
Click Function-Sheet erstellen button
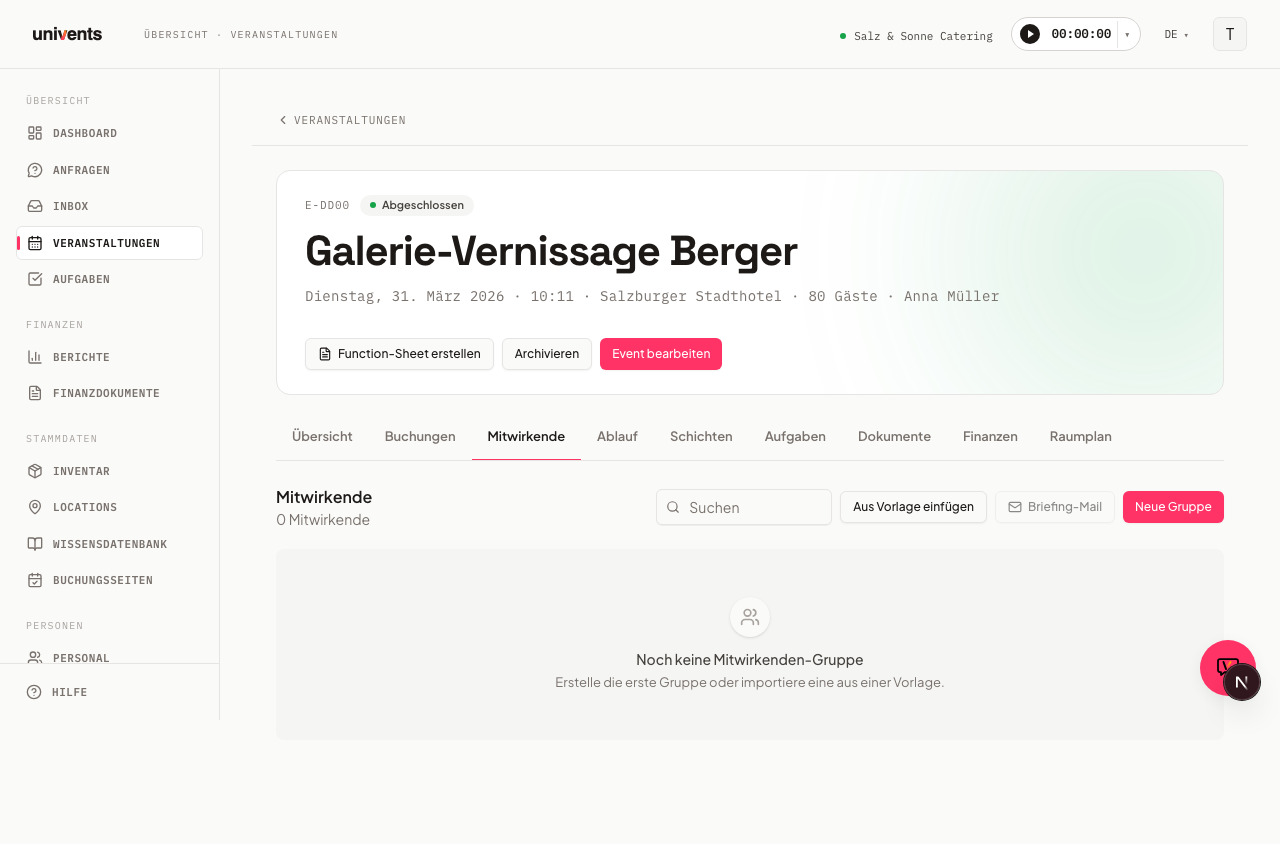[399, 354]
